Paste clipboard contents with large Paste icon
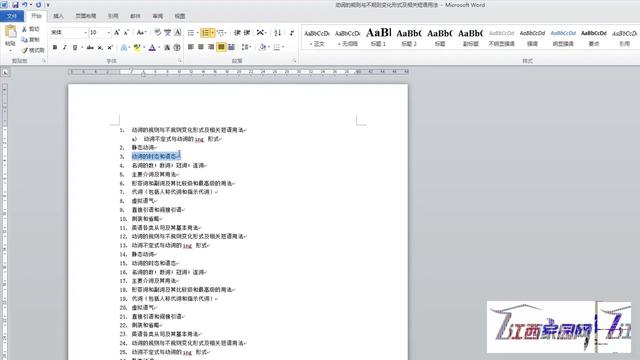Viewport: 640px width, 360px height. click(10, 32)
